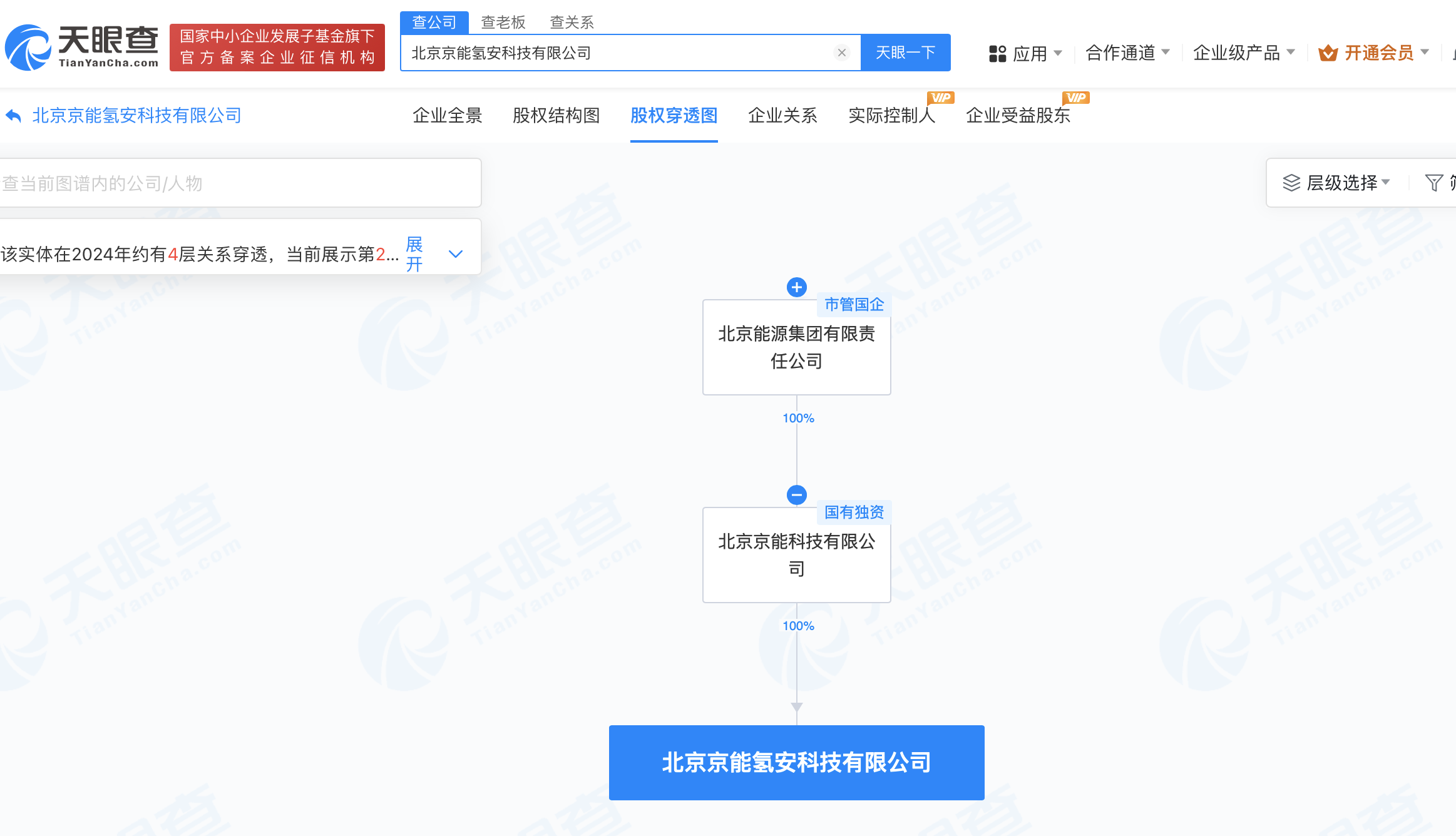Click the funnel filter icon

[1433, 183]
